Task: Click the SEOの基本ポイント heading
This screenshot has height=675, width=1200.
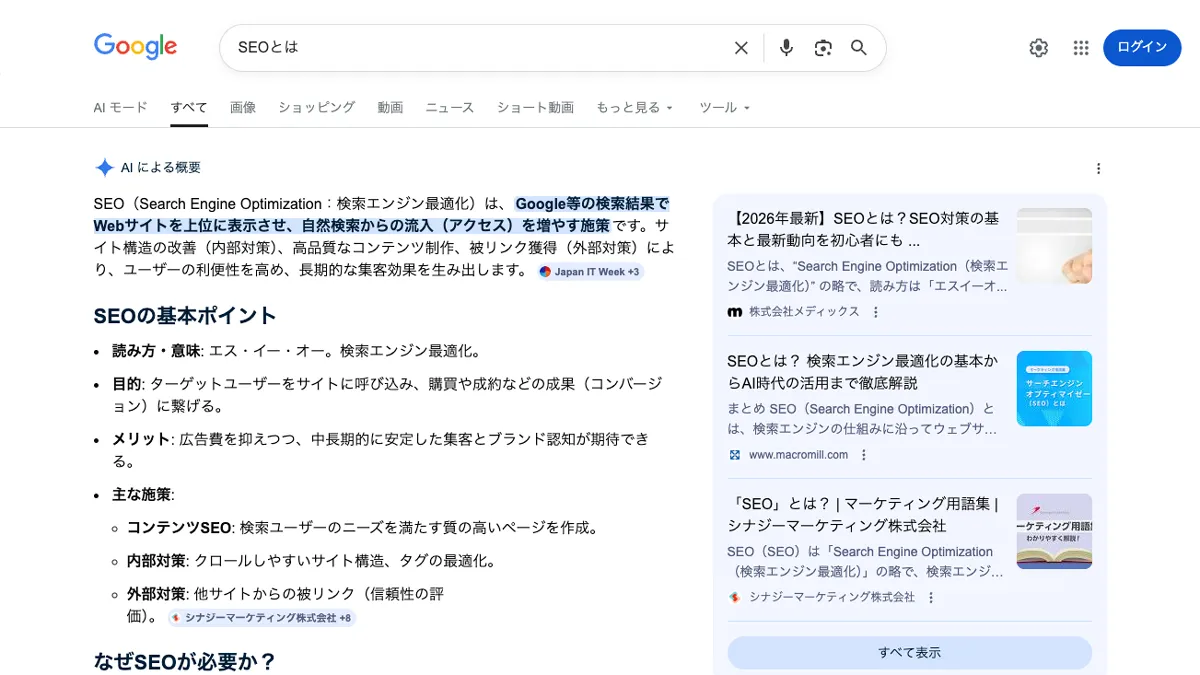Action: pyautogui.click(x=185, y=316)
